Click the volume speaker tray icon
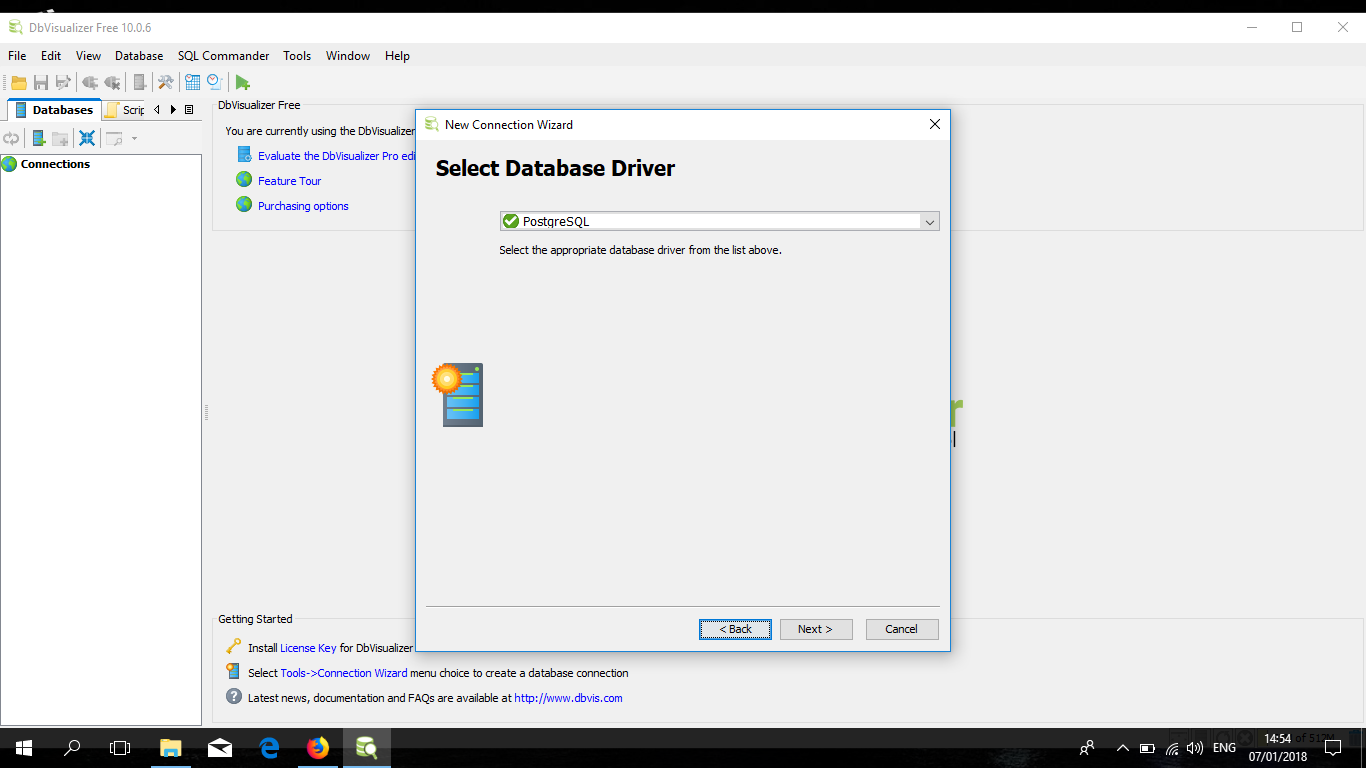This screenshot has height=768, width=1366. coord(1195,748)
